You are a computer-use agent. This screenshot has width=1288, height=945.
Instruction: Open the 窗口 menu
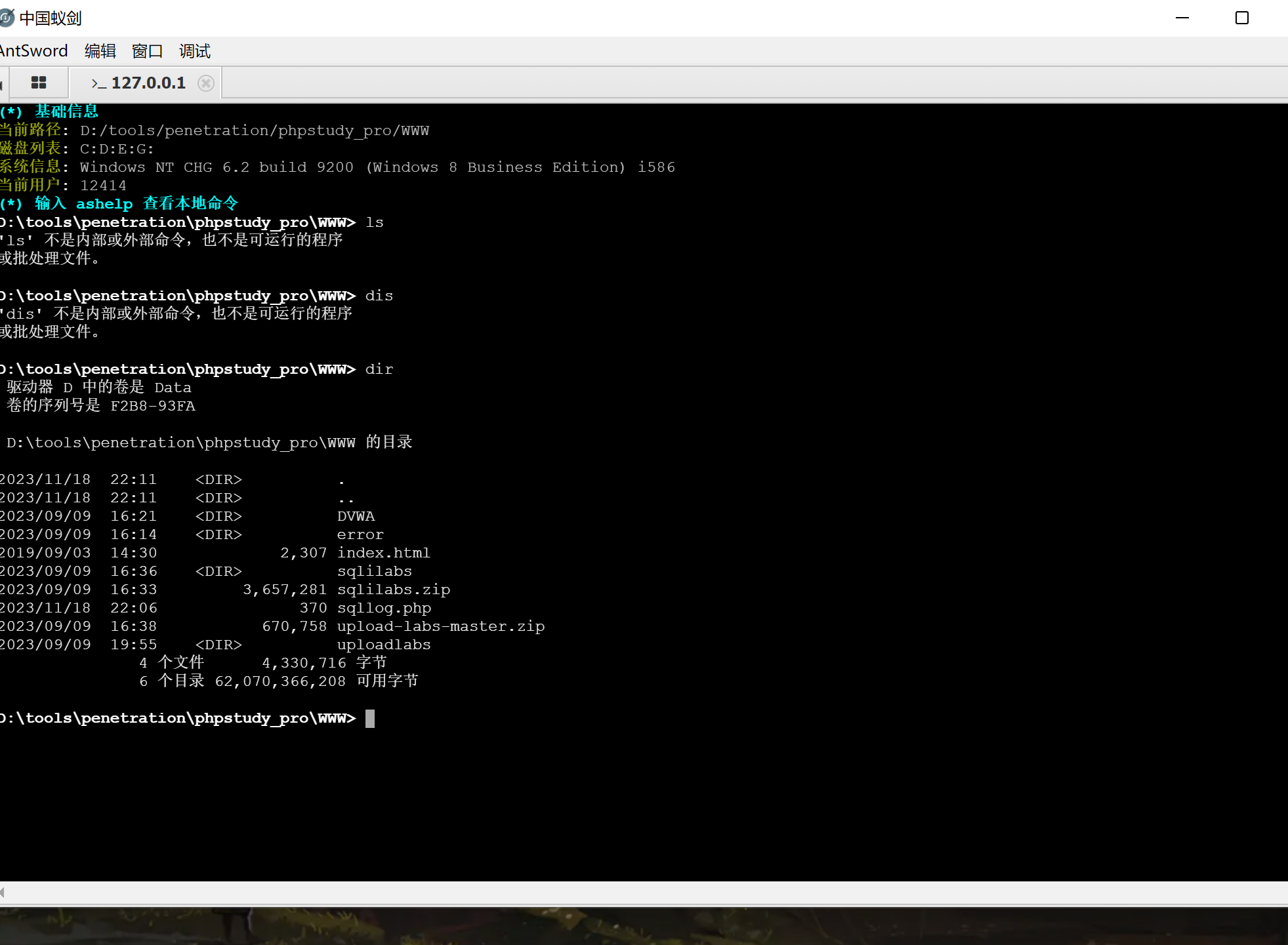pos(148,51)
